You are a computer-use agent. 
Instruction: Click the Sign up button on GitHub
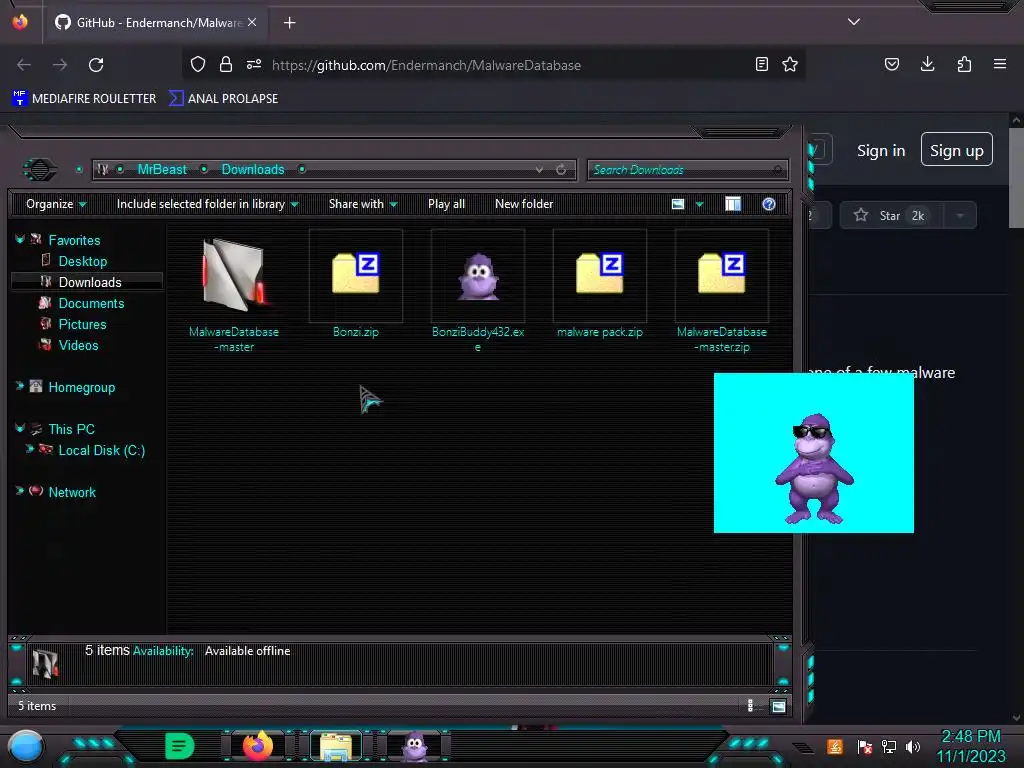[957, 150]
